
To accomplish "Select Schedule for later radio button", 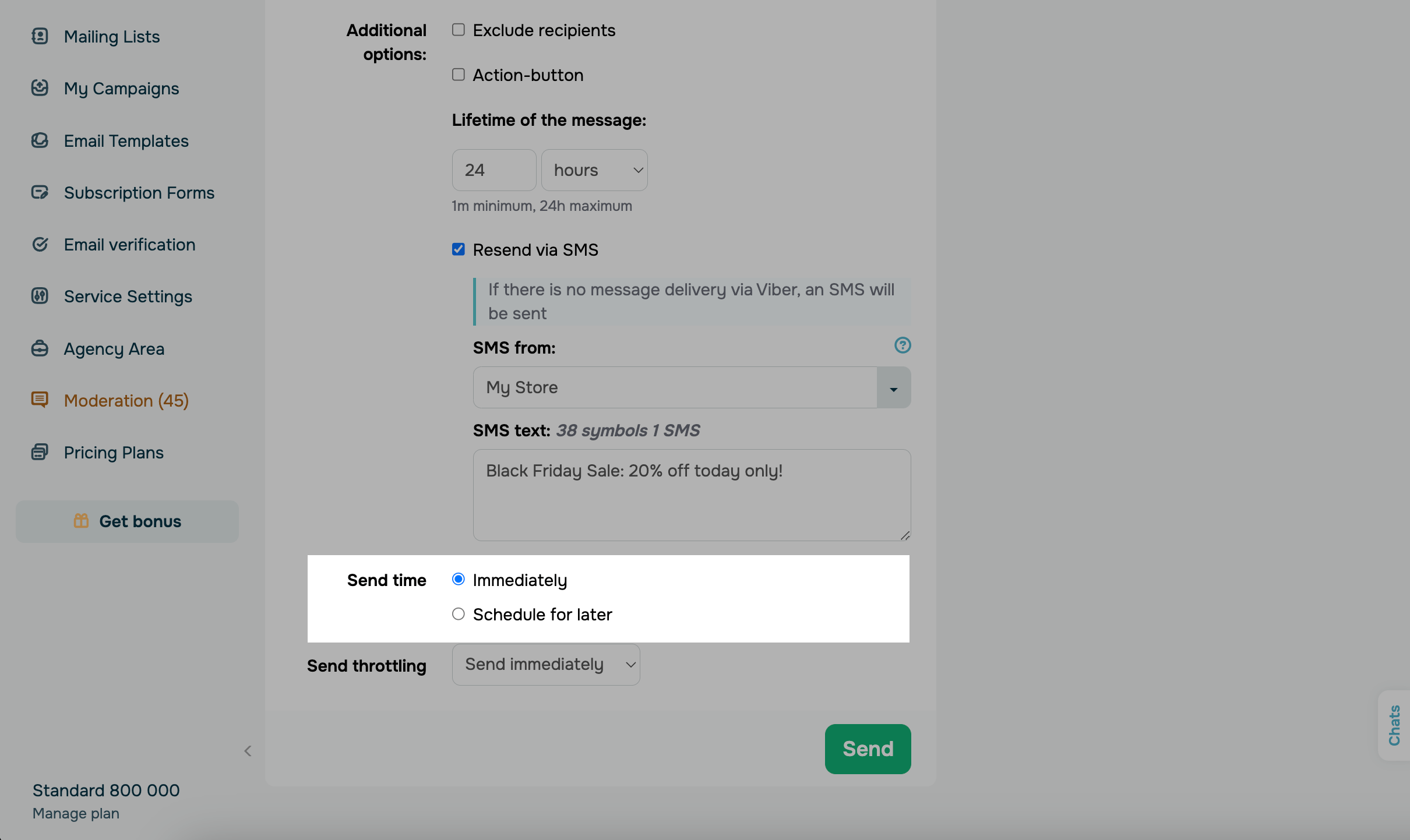I will (x=459, y=614).
